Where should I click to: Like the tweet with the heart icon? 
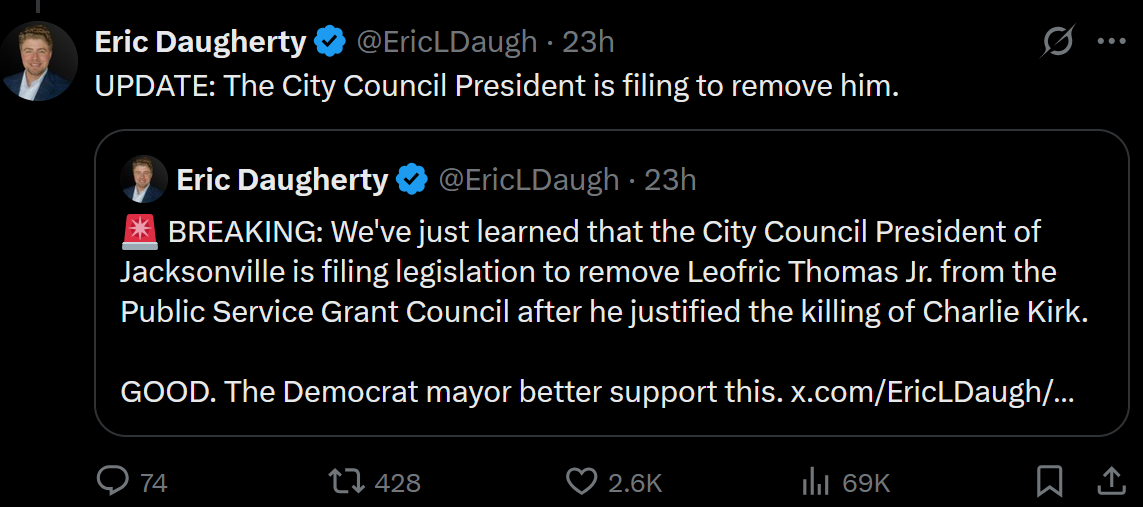point(581,482)
